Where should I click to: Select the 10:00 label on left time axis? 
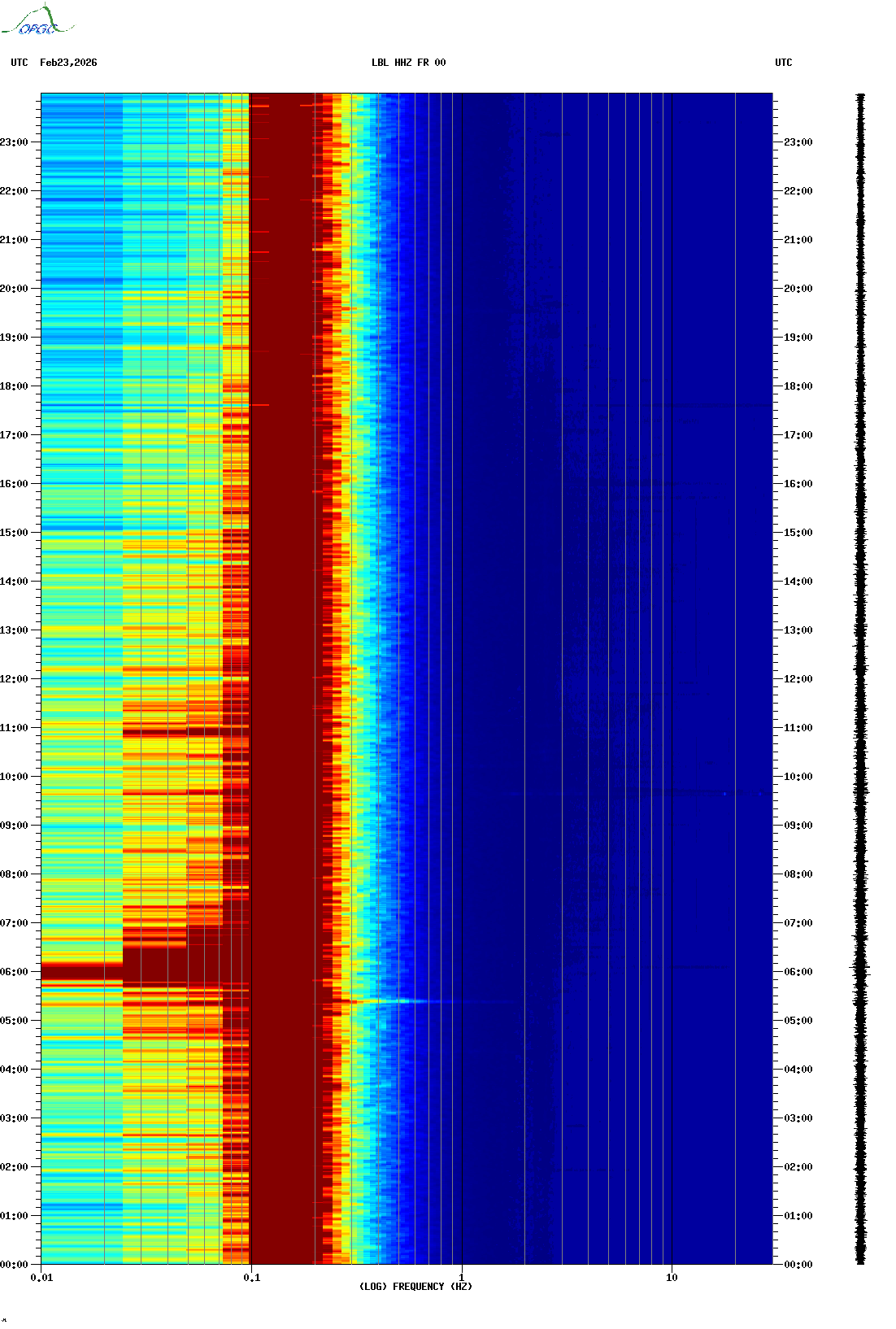point(14,777)
